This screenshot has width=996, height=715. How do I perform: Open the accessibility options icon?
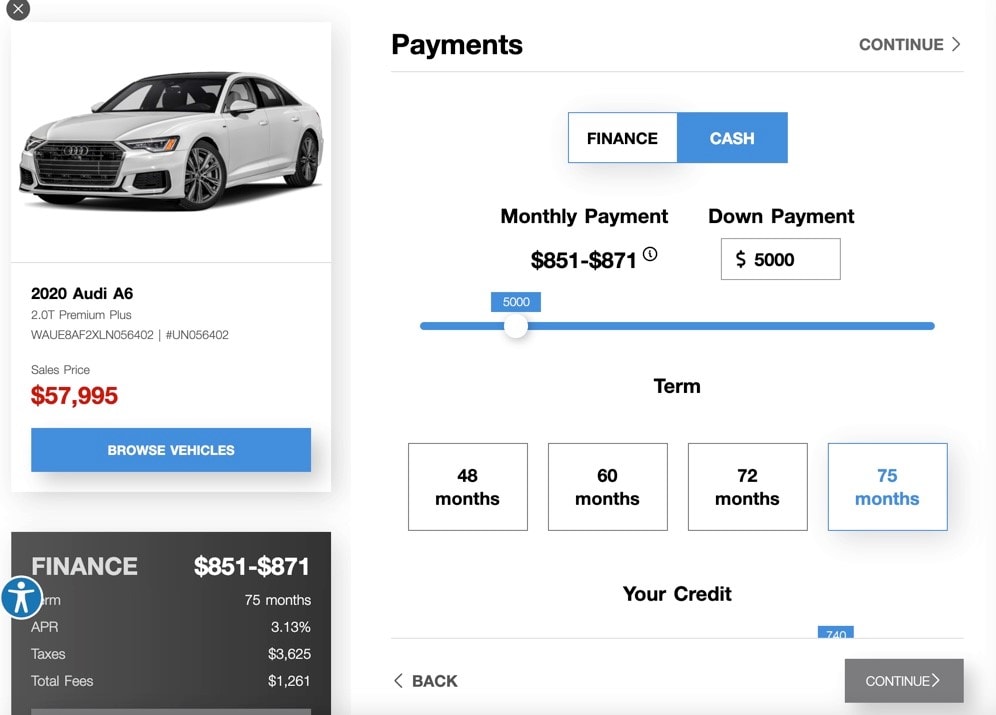point(21,597)
